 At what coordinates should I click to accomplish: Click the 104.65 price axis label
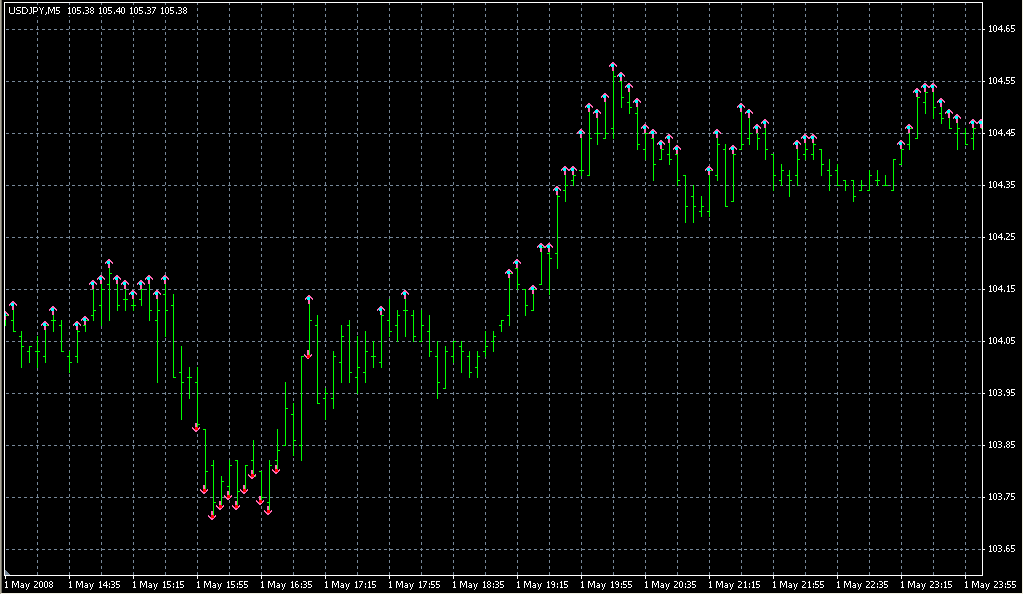coord(1002,29)
